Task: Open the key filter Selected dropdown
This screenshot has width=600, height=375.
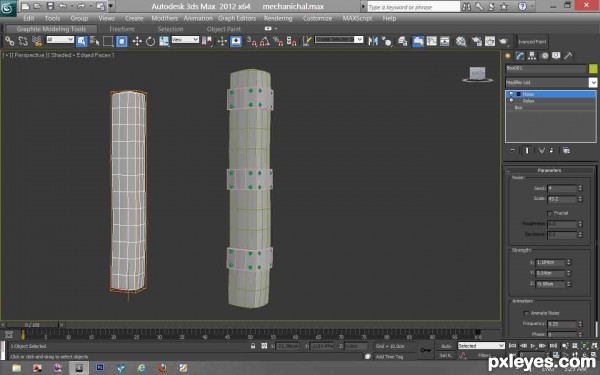Action: click(481, 346)
